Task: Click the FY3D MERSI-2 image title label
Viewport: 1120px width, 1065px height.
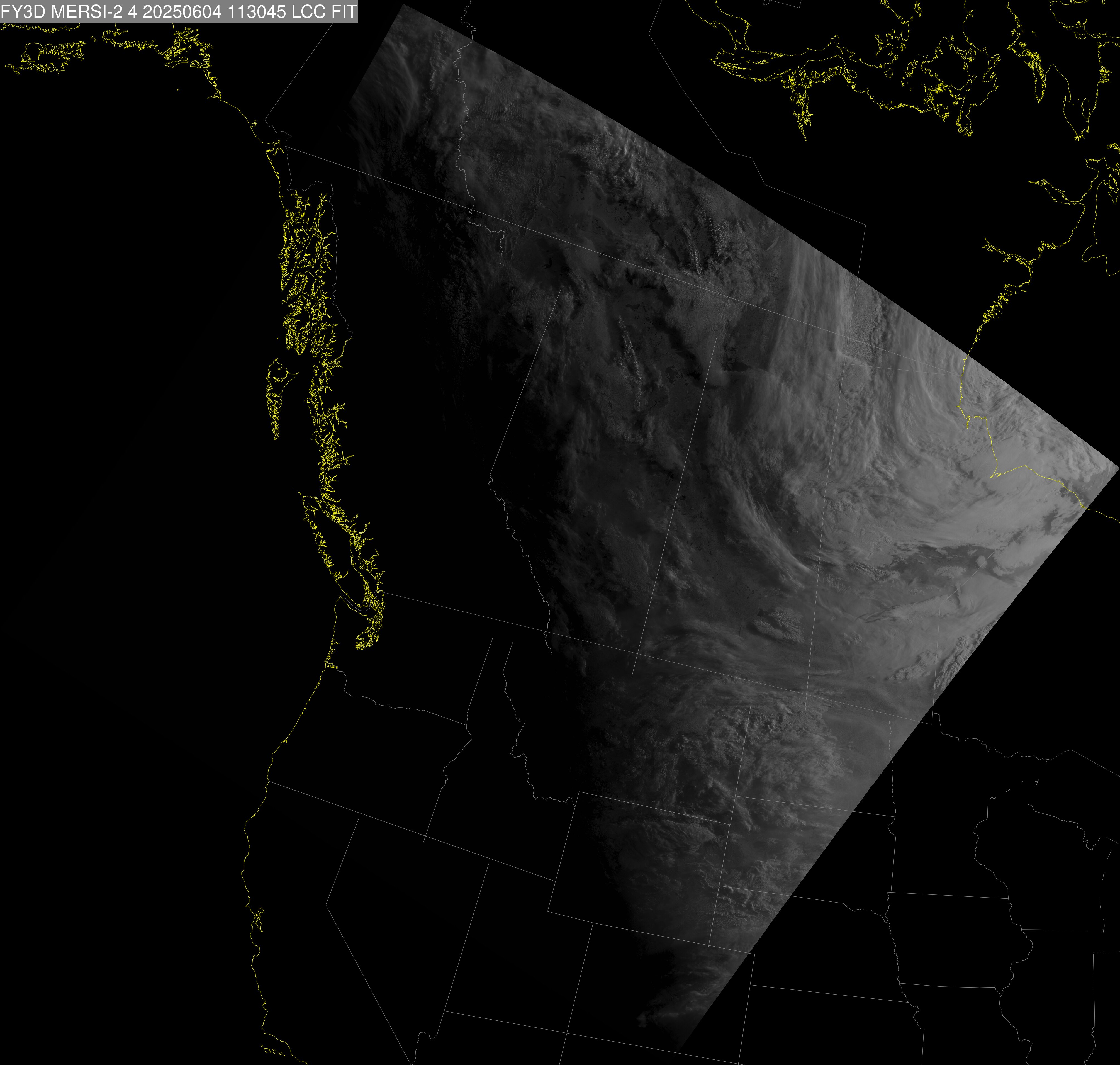Action: click(x=179, y=11)
